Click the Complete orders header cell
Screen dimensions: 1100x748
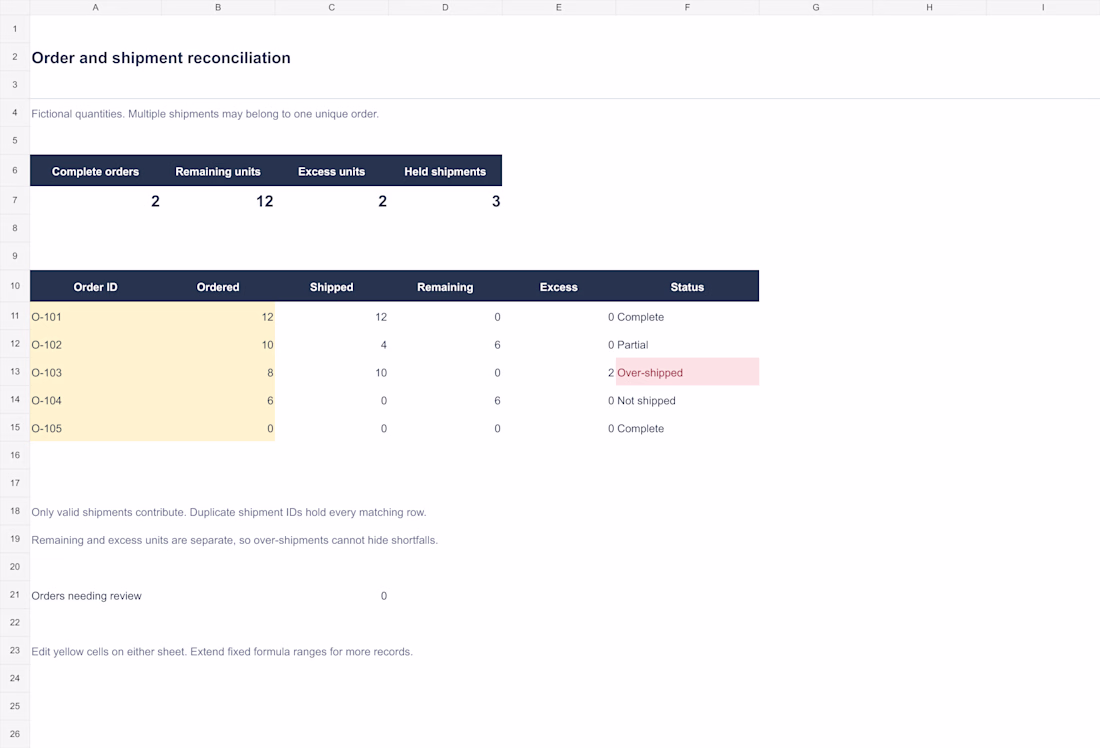[x=95, y=171]
